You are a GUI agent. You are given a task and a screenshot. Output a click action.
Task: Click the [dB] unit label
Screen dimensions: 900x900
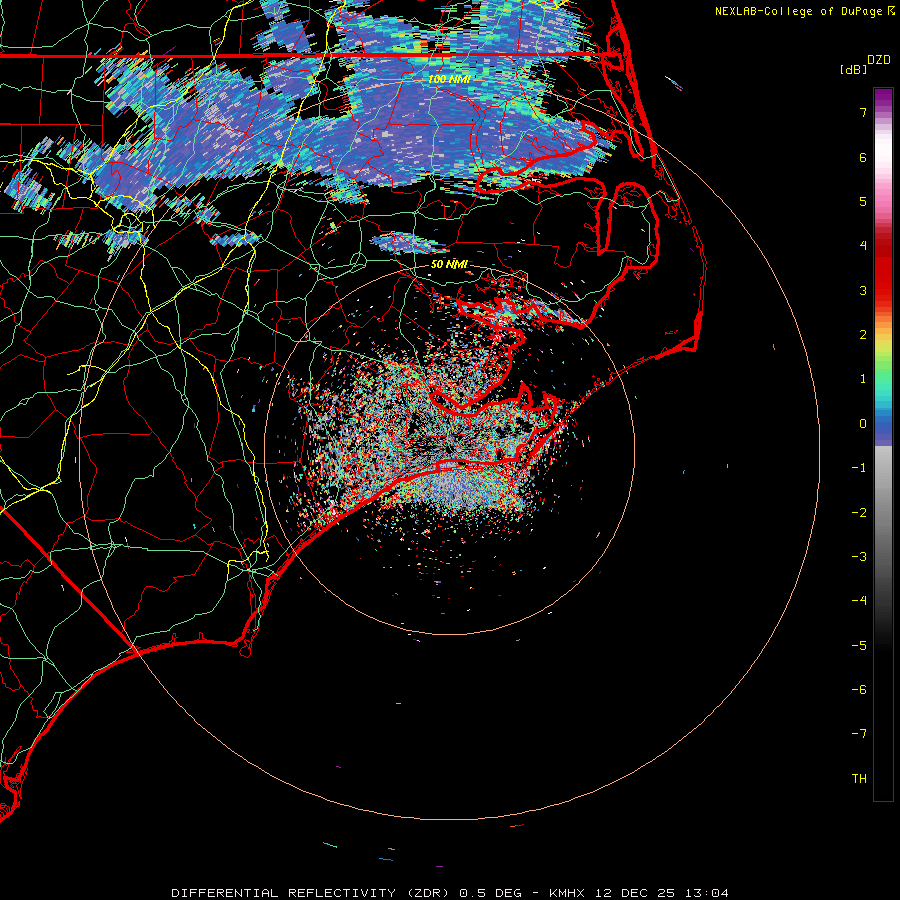click(854, 69)
